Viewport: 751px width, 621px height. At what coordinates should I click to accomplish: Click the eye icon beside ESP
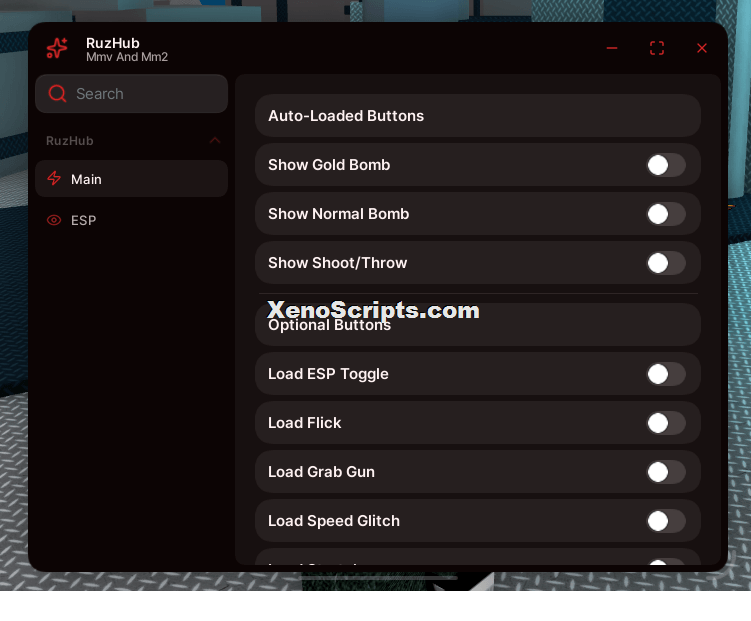[x=54, y=220]
